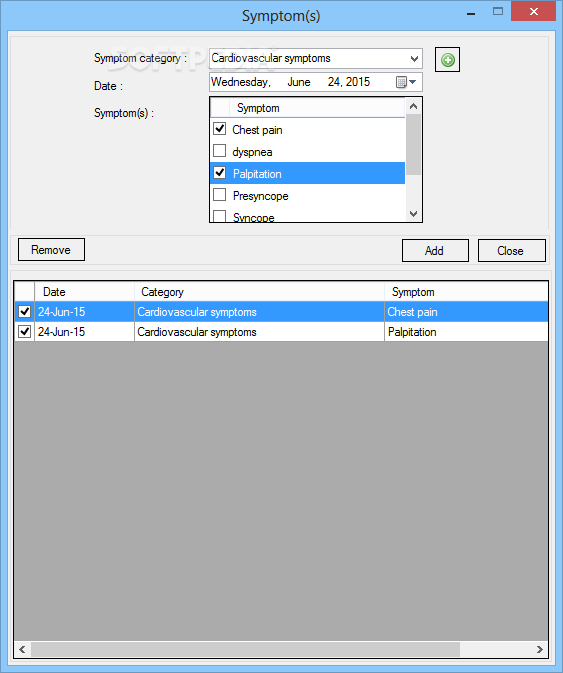Screen dimensions: 563x673
Task: Check the Presyncope checkbox
Action: tap(220, 194)
